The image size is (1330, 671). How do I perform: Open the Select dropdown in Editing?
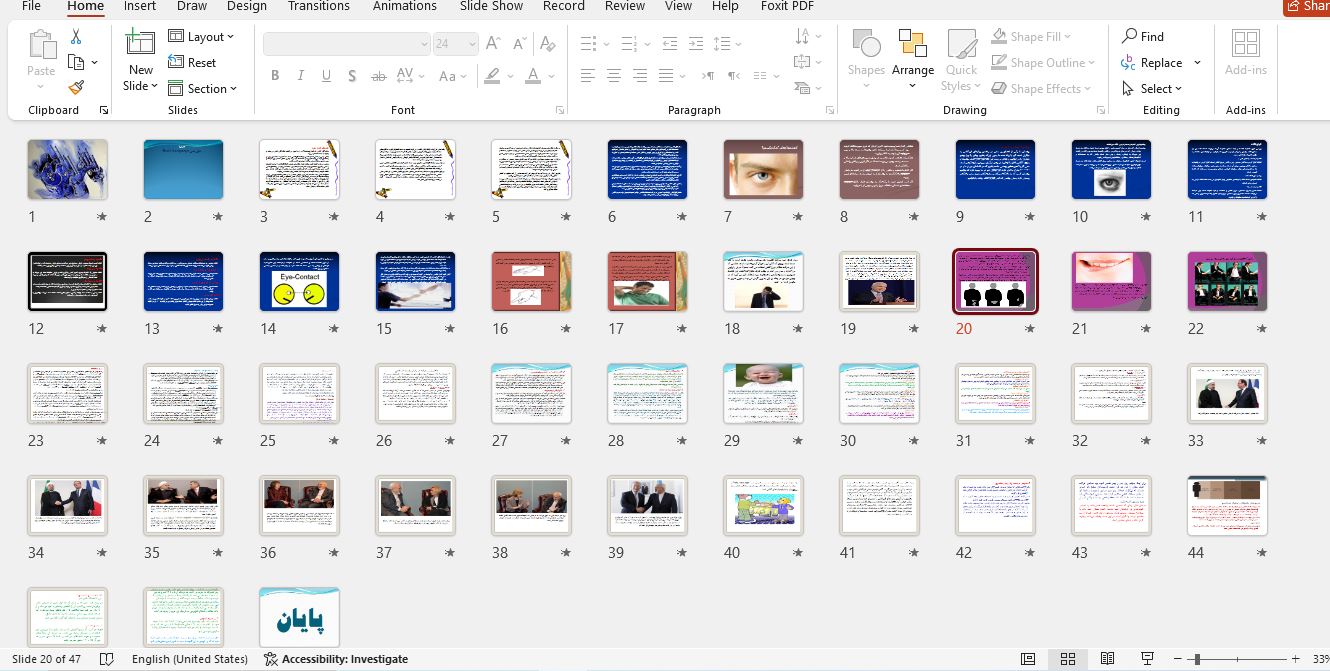(x=1152, y=88)
